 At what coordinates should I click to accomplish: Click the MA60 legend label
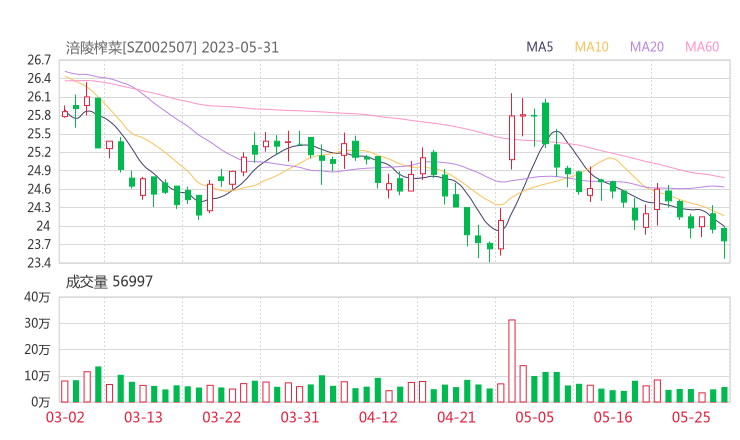pyautogui.click(x=702, y=47)
